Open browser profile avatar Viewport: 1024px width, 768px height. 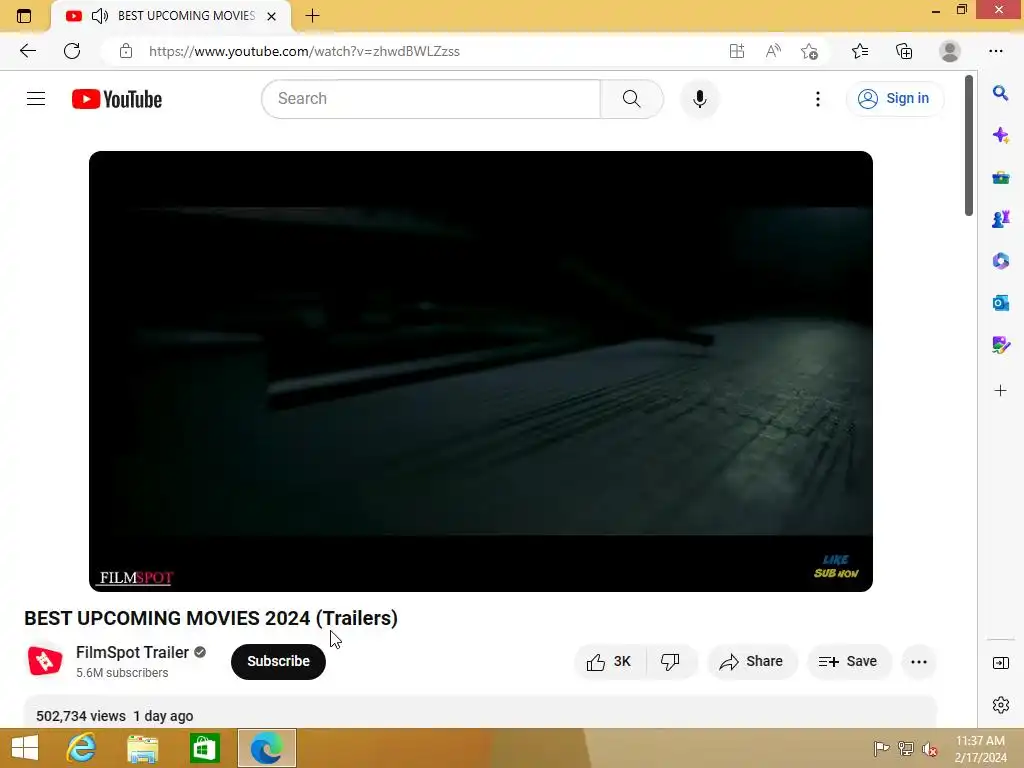[x=950, y=51]
